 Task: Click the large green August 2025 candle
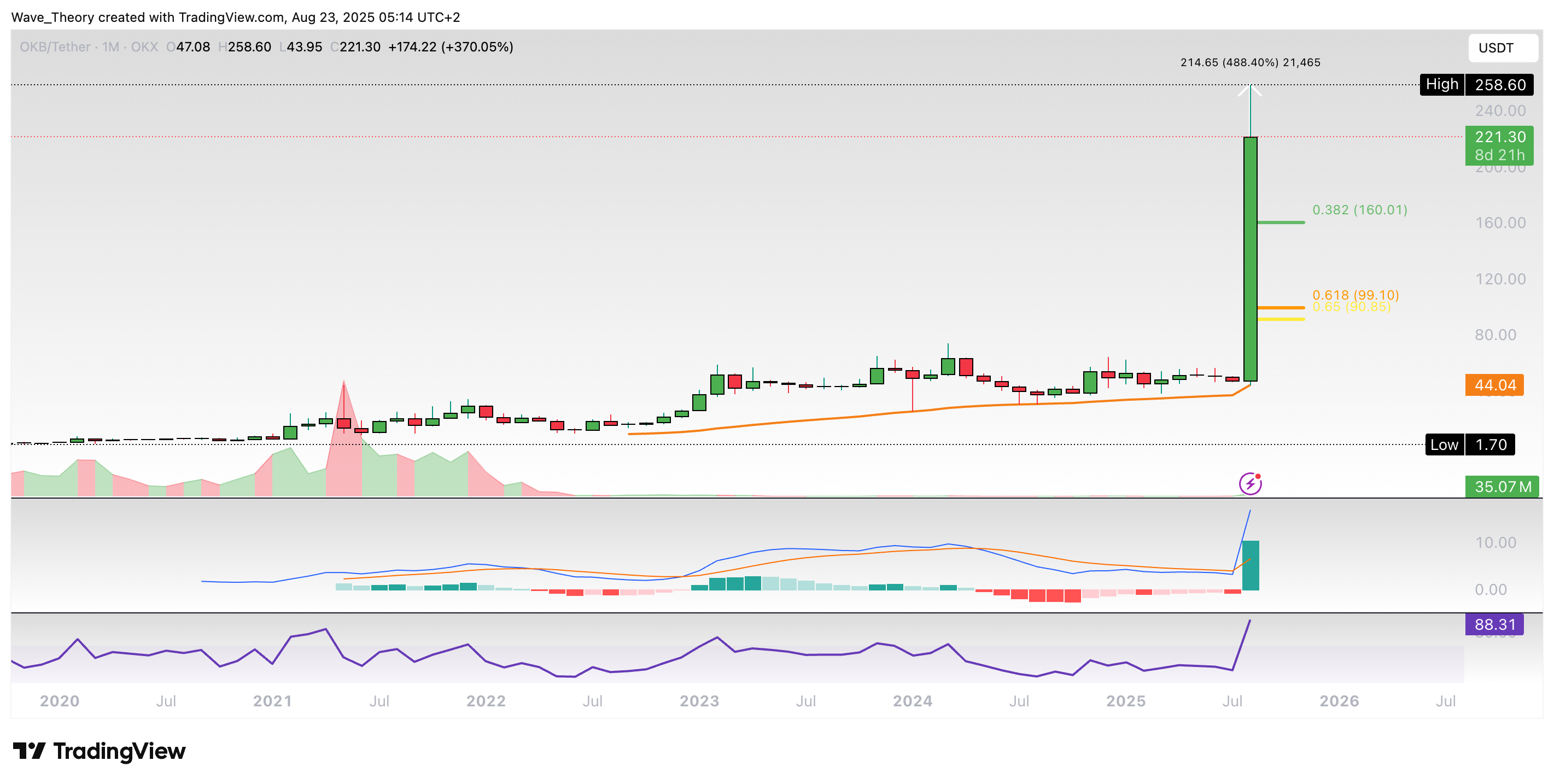click(x=1250, y=259)
